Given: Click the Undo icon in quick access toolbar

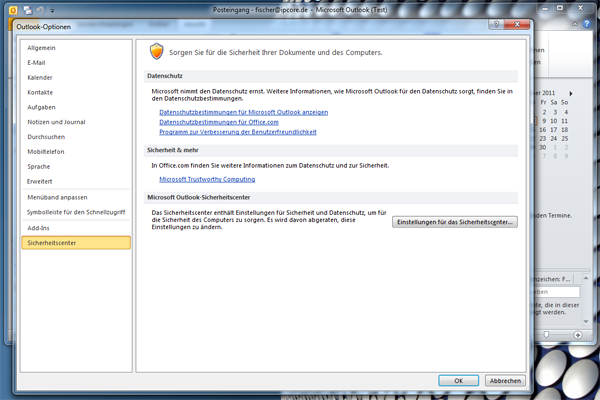Looking at the screenshot, I should click(x=40, y=10).
